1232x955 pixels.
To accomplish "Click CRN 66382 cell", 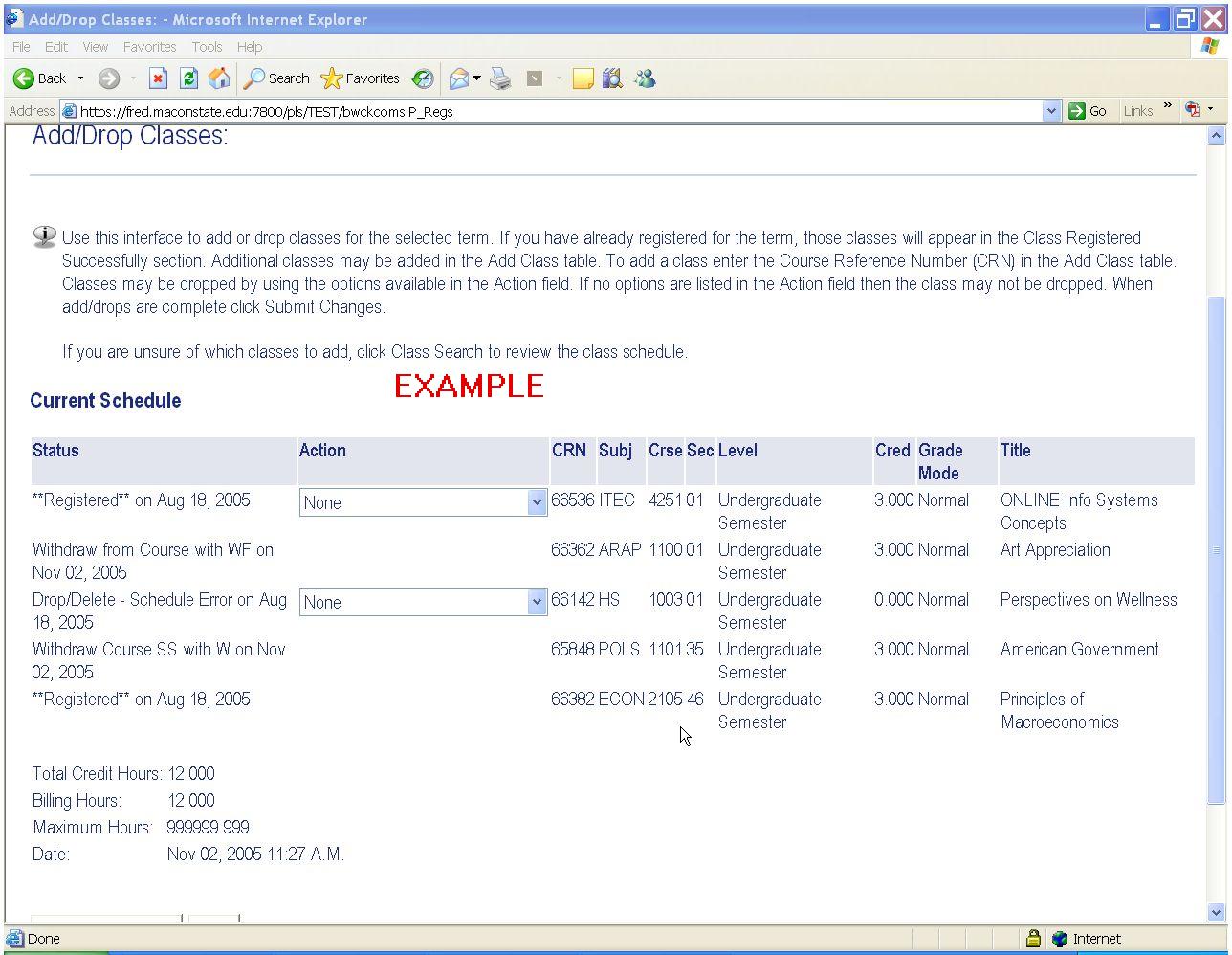I will 573,700.
